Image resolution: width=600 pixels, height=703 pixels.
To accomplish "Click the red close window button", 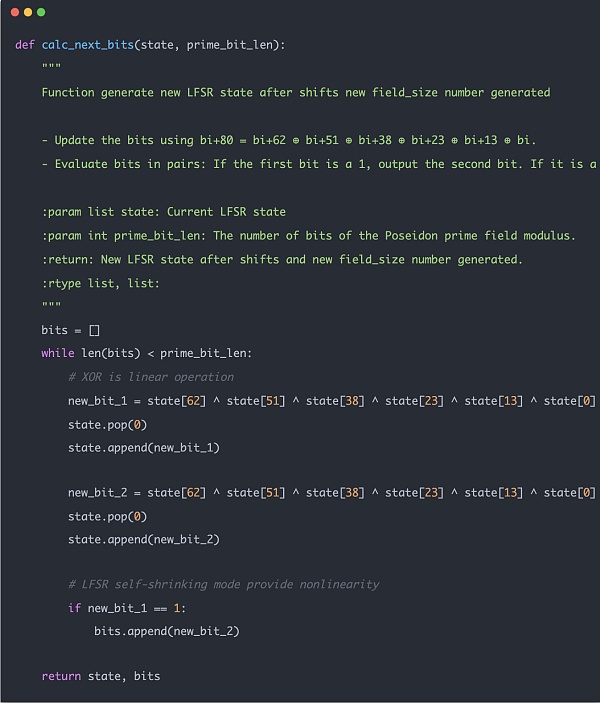I will [15, 12].
